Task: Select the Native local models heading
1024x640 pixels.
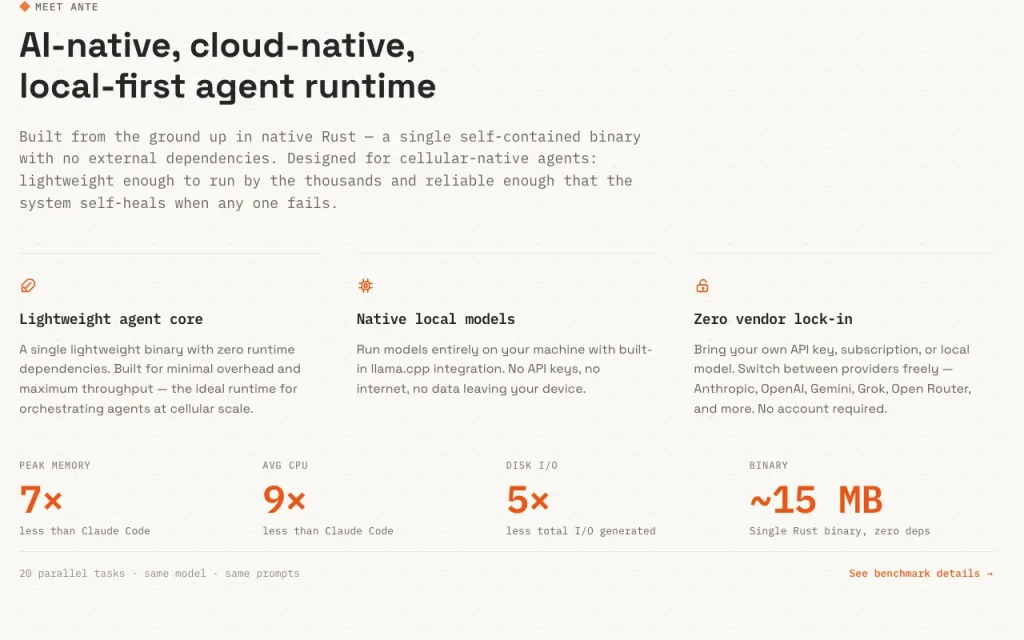Action: (x=436, y=319)
